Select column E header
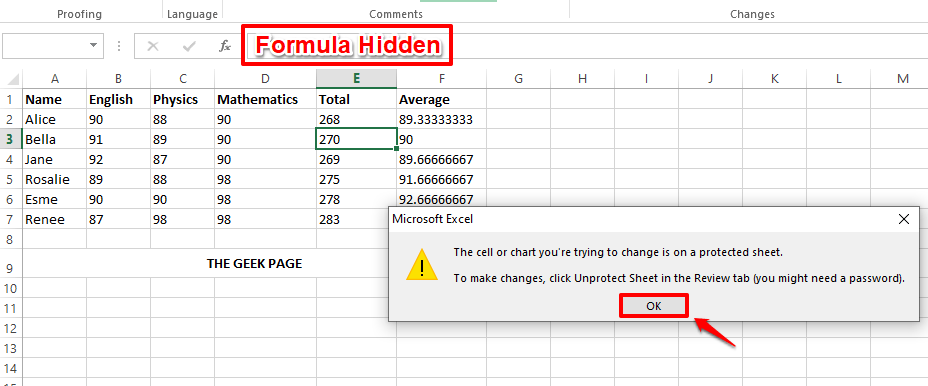 coord(356,79)
